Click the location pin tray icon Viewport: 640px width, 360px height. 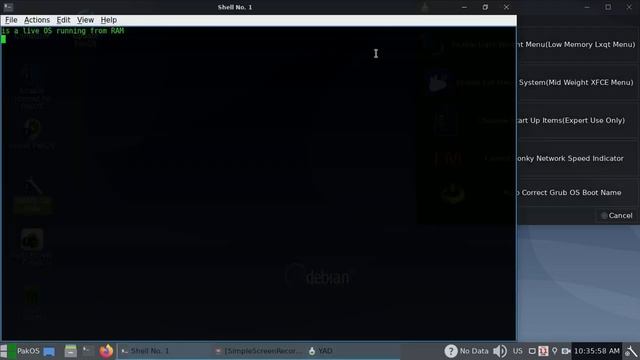[x=554, y=351]
